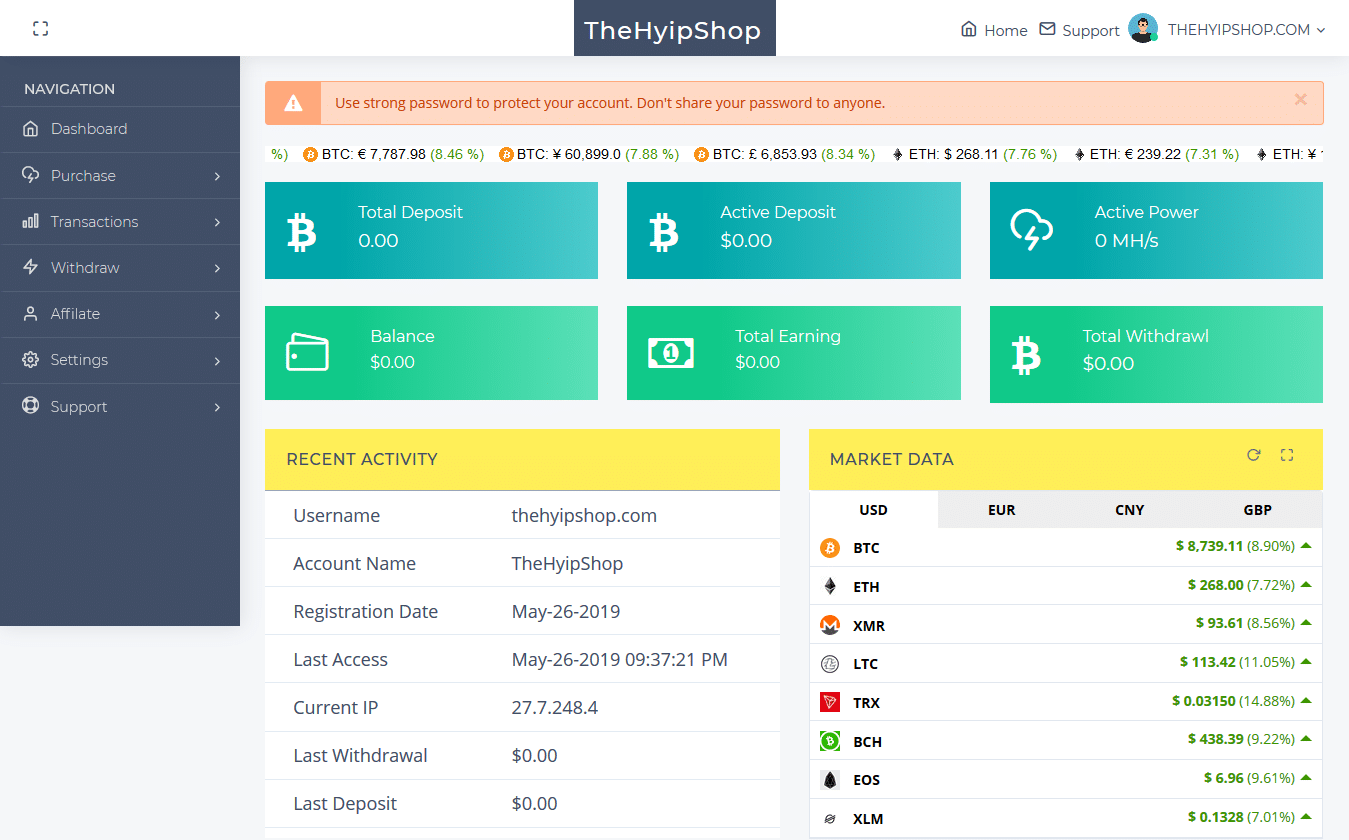Click the EOS coin icon
The image size is (1349, 840).
[830, 780]
